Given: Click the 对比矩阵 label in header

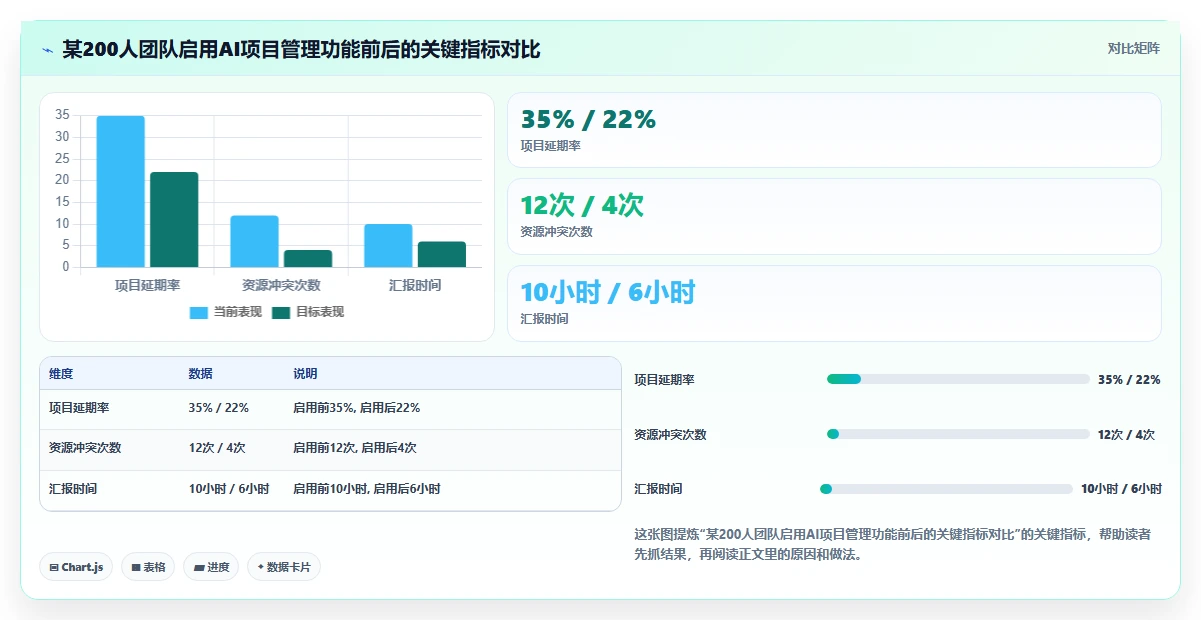Looking at the screenshot, I should 1133,49.
